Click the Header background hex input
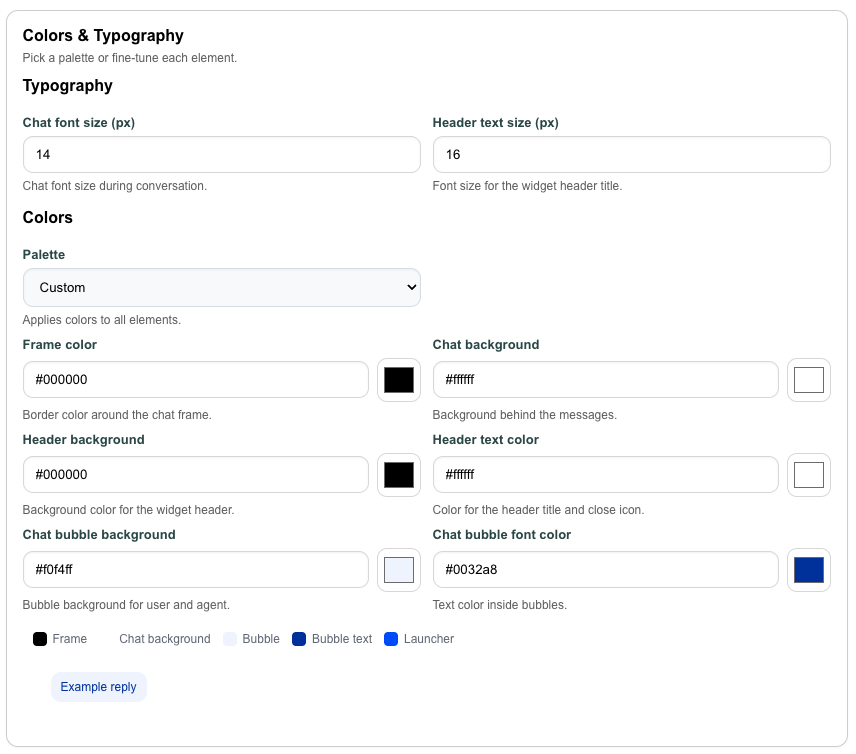Viewport: 856px width, 754px height. [196, 475]
